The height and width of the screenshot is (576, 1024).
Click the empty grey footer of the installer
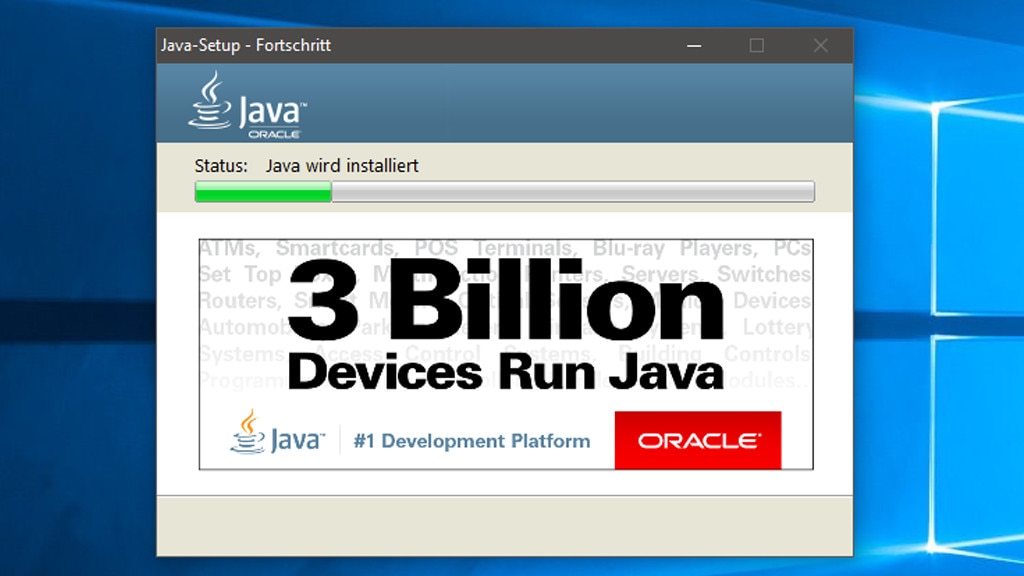click(x=504, y=525)
